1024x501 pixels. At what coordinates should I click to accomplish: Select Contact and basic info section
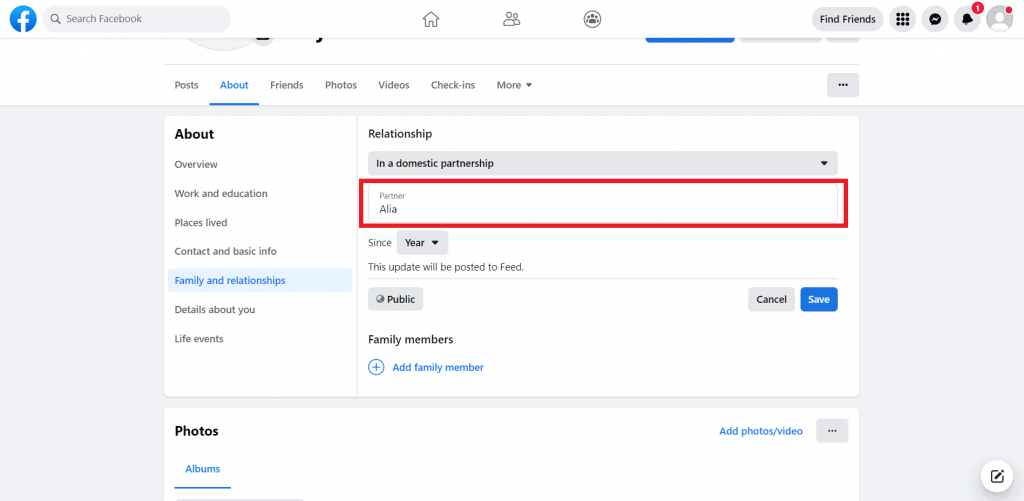[x=260, y=251]
